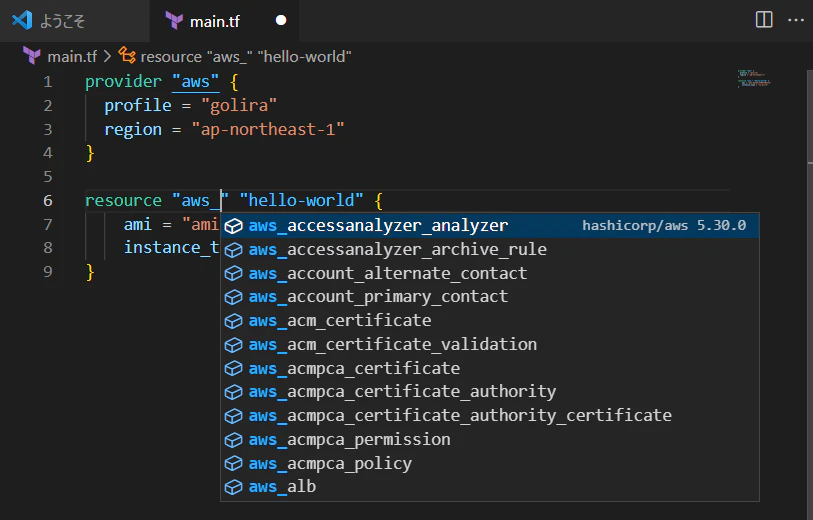This screenshot has height=520, width=813.
Task: Click the region attribute name
Action: pyautogui.click(x=133, y=129)
